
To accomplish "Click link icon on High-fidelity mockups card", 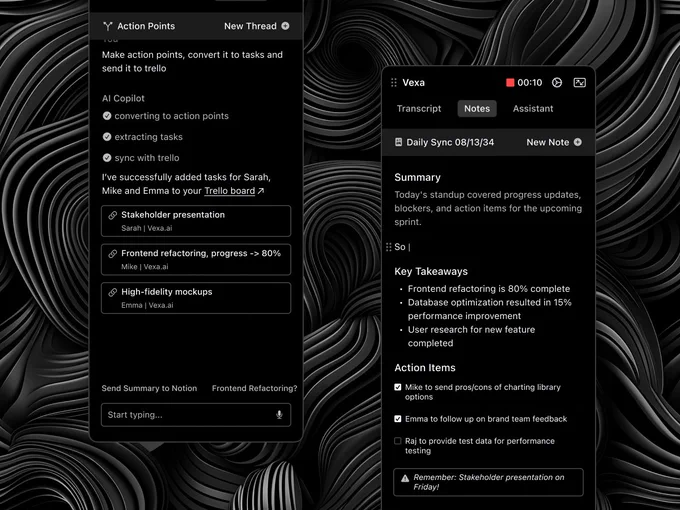I will click(112, 292).
